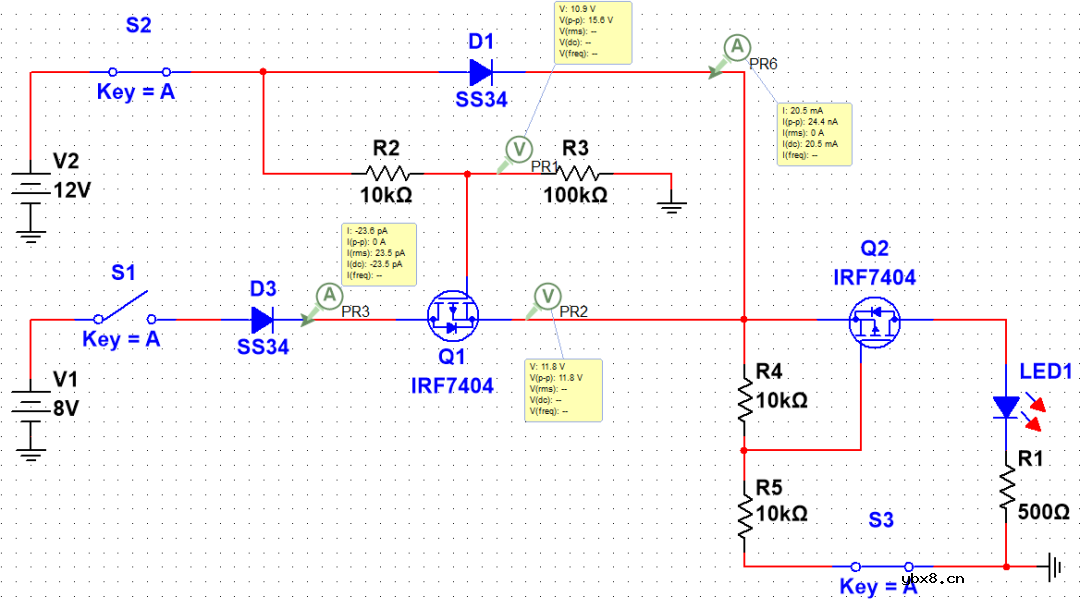Click the R3 100kΩ resistor
The height and width of the screenshot is (609, 1080).
coord(583,173)
